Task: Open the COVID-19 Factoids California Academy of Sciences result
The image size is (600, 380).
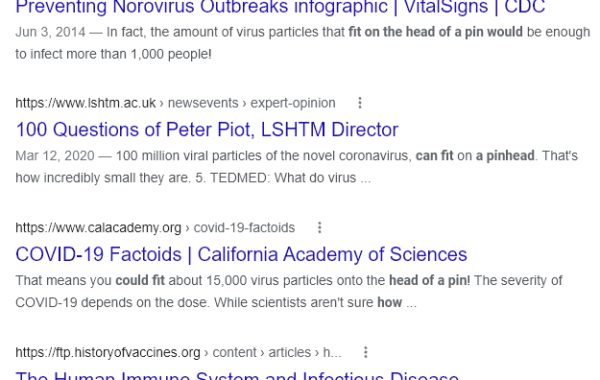Action: 241,254
